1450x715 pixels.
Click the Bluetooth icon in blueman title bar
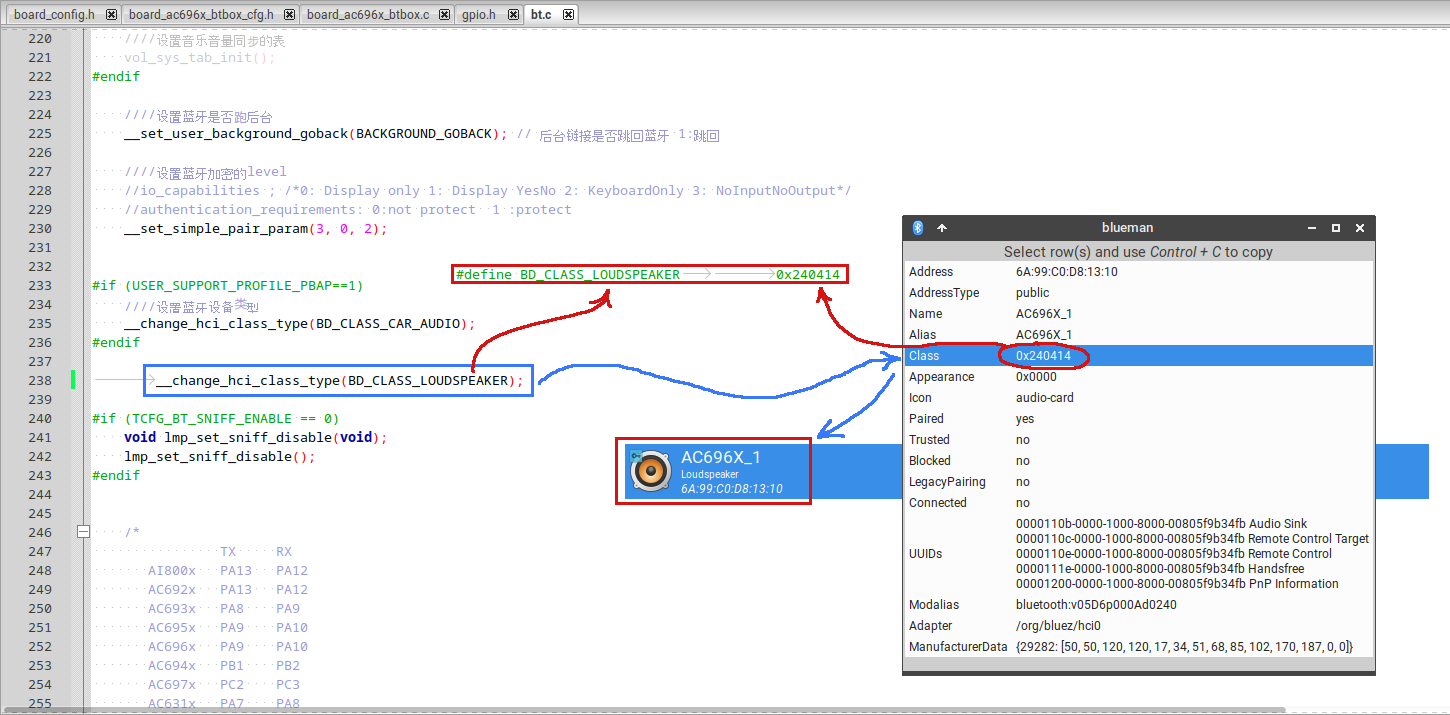(918, 228)
